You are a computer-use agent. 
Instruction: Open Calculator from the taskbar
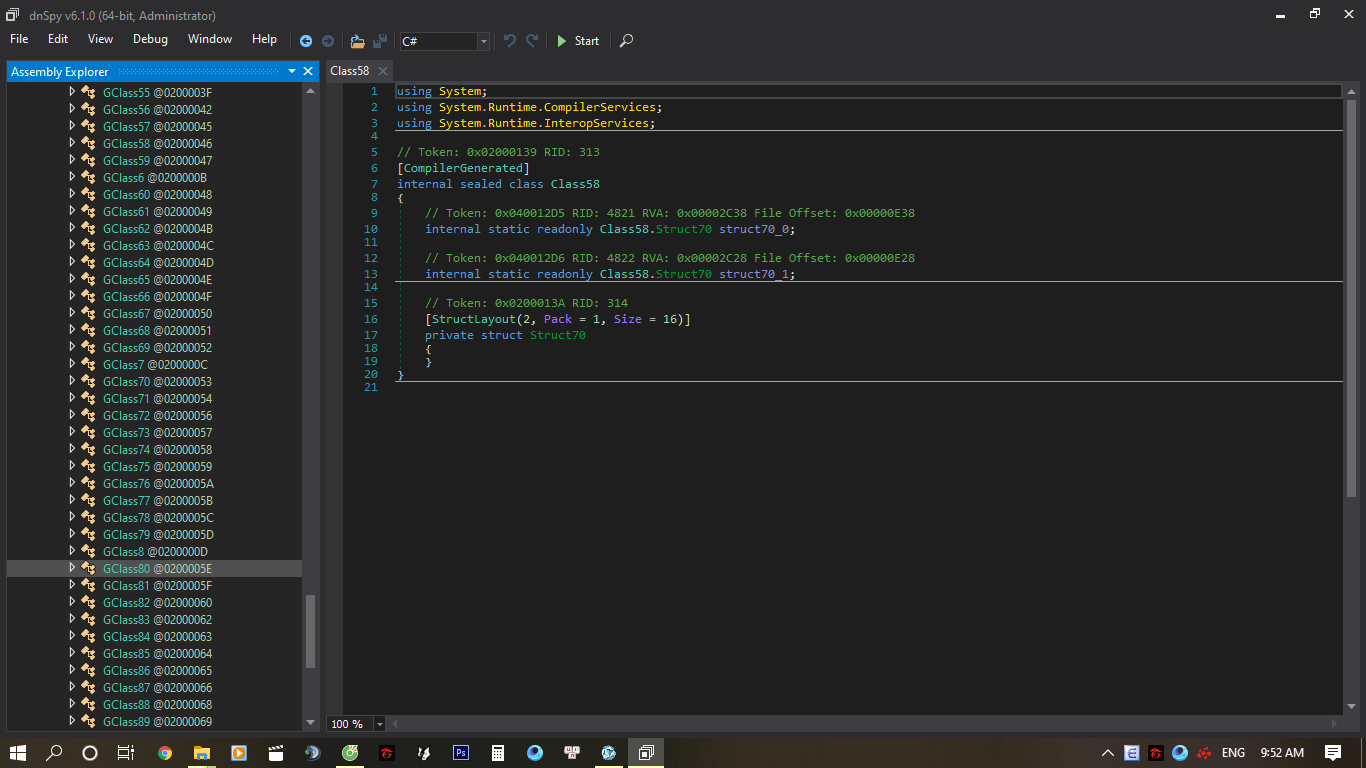coord(497,752)
